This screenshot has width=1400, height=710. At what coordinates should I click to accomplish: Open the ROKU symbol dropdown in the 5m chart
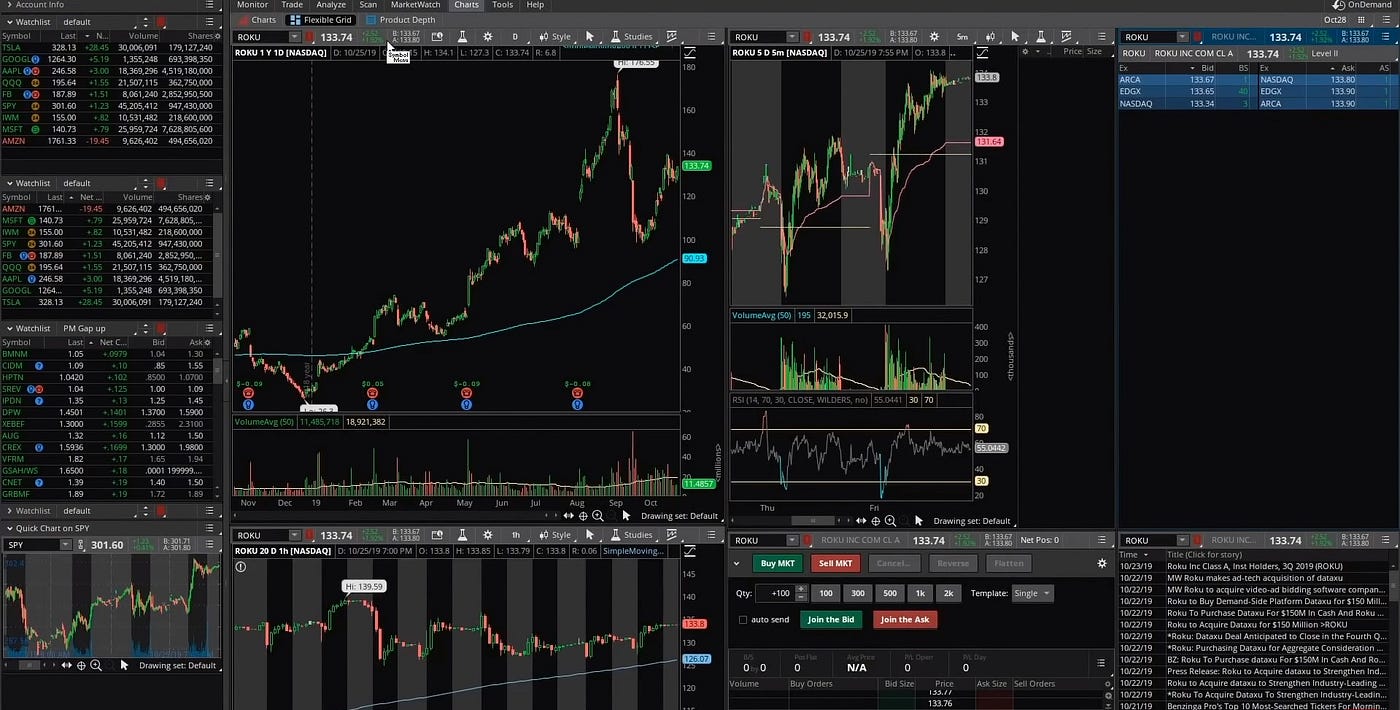tap(792, 37)
